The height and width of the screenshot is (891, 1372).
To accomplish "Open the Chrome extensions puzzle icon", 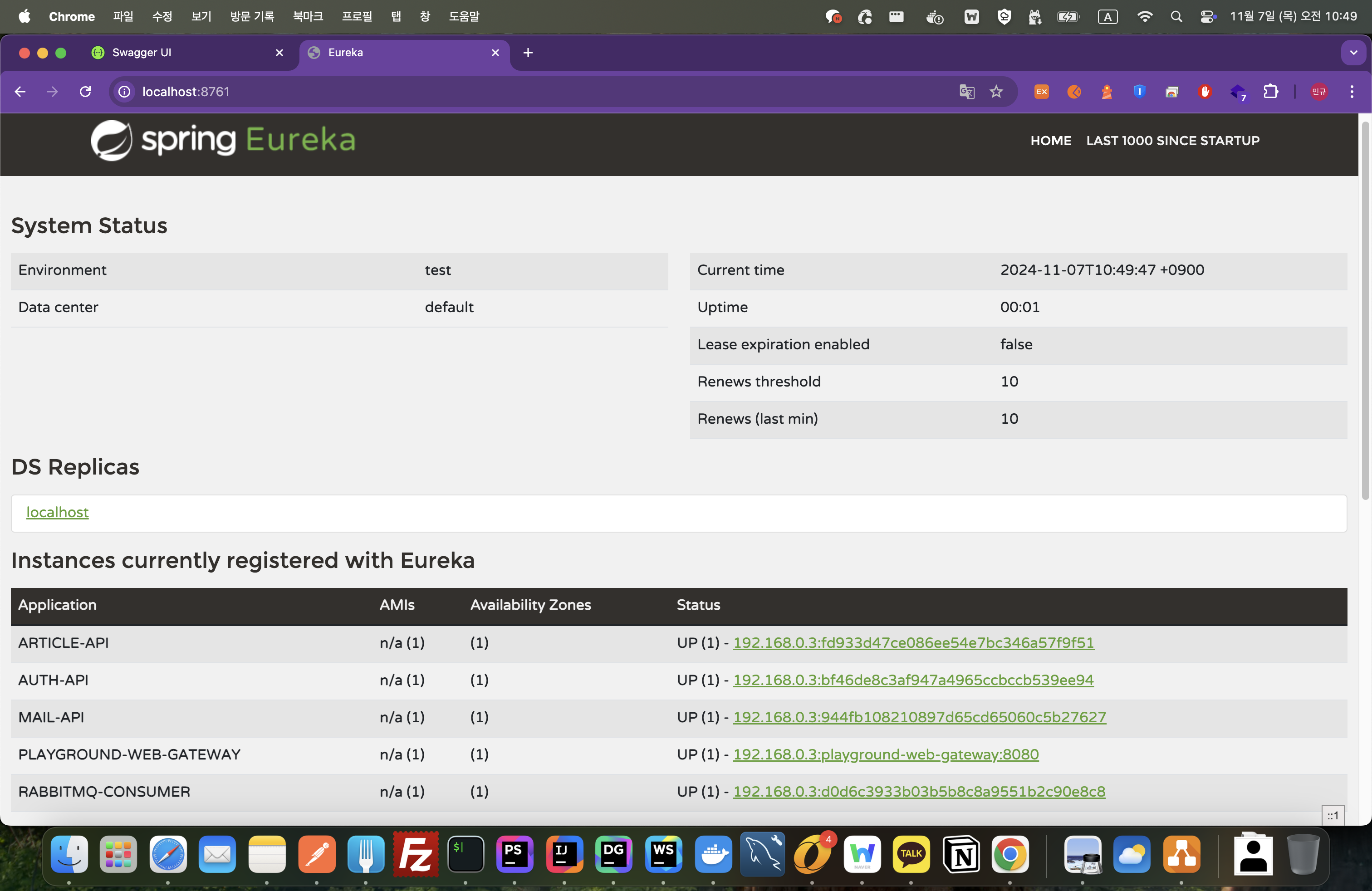I will (x=1270, y=92).
